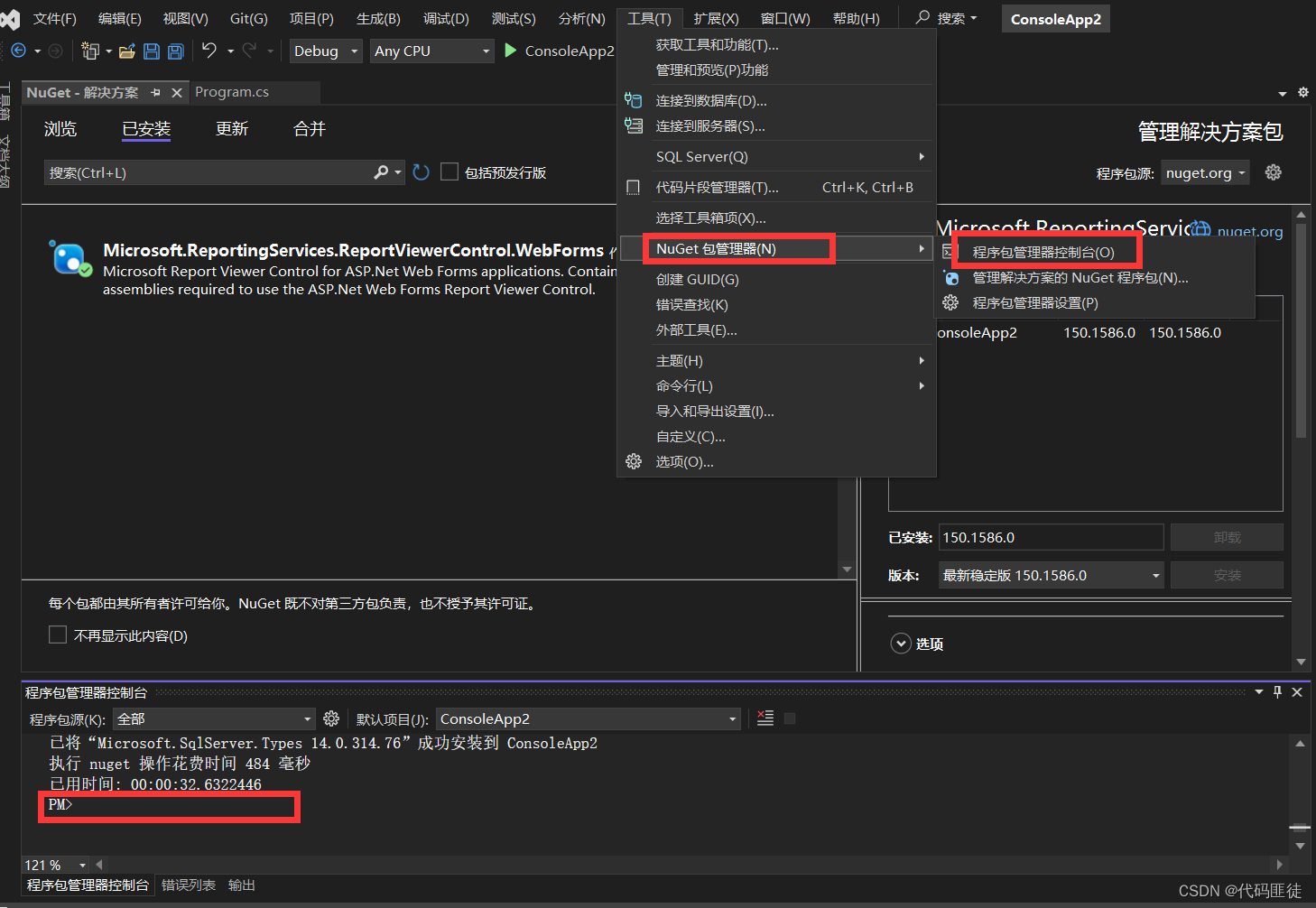Click the nuget.org link in package details

click(1249, 231)
